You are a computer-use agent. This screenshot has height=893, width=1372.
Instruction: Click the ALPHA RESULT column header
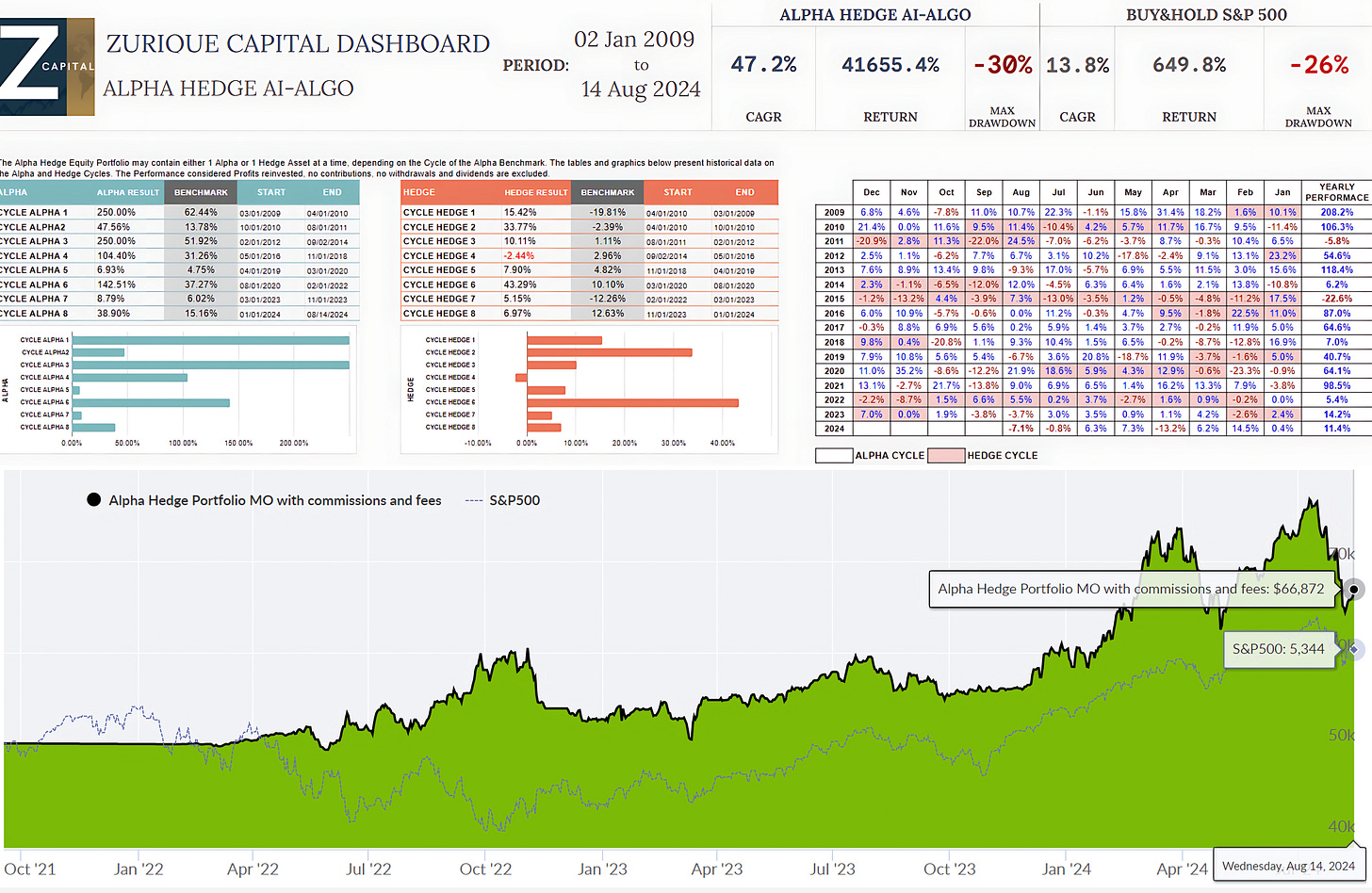click(x=129, y=192)
